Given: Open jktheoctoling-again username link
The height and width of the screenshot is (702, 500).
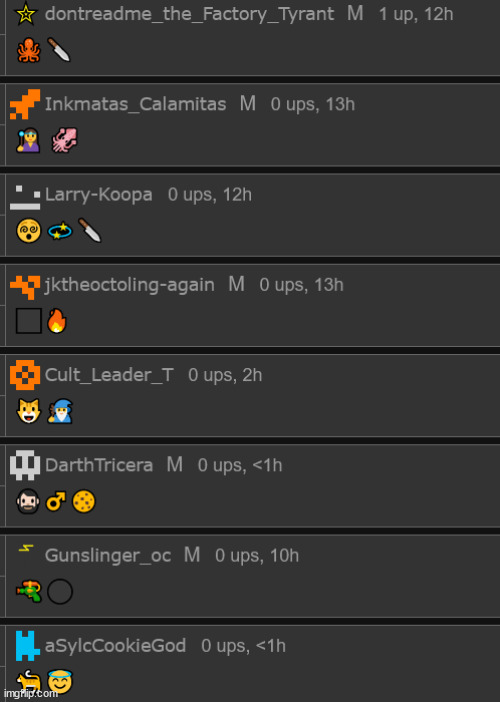Looking at the screenshot, I should click(x=129, y=285).
